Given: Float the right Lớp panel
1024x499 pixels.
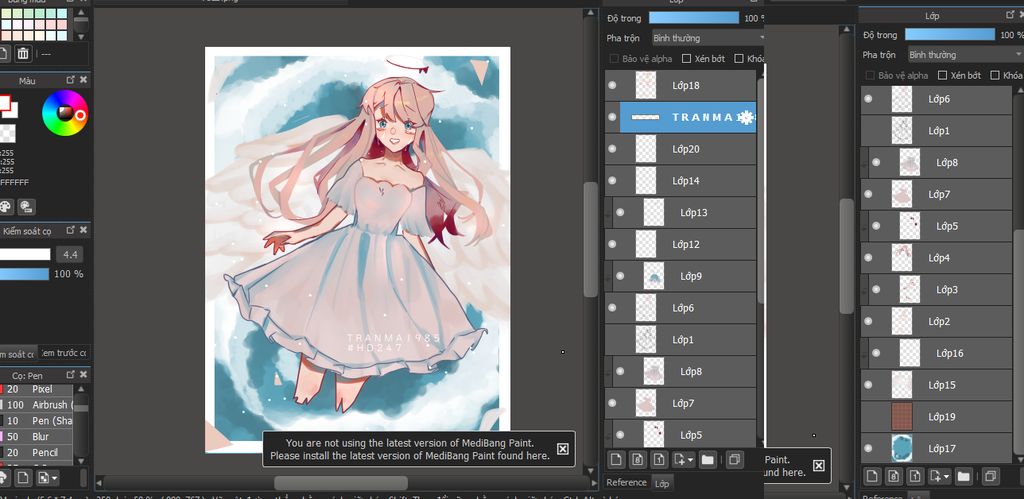Looking at the screenshot, I should click(x=1010, y=15).
